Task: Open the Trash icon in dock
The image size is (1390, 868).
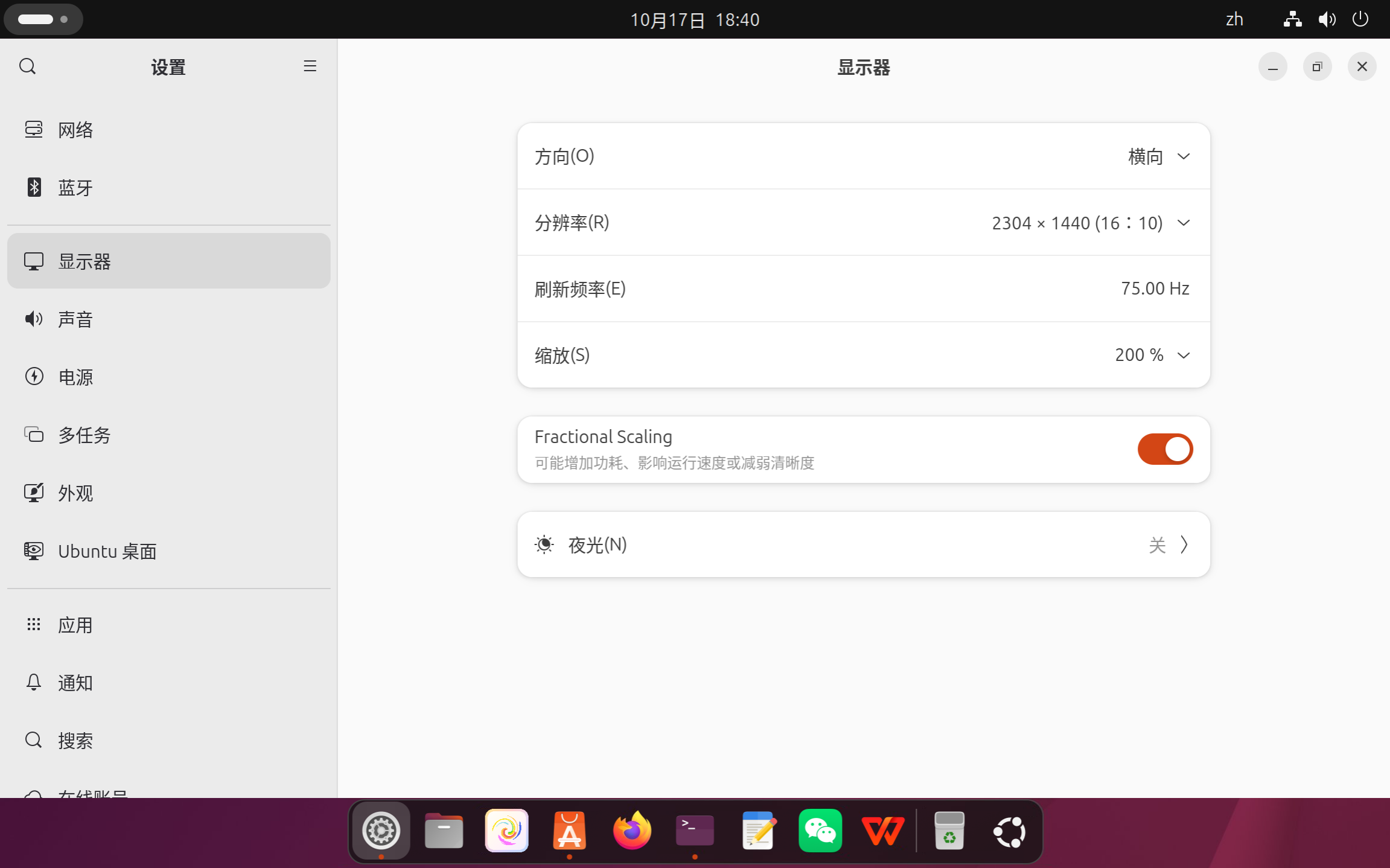Action: tap(949, 831)
